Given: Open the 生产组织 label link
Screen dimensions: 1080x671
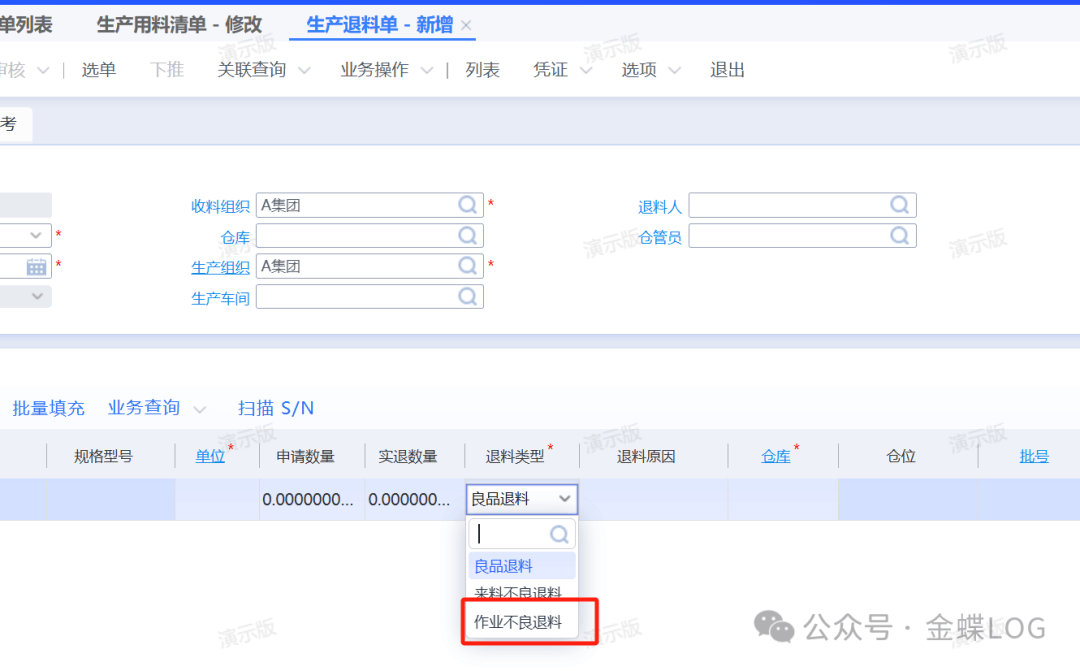Looking at the screenshot, I should click(x=220, y=268).
